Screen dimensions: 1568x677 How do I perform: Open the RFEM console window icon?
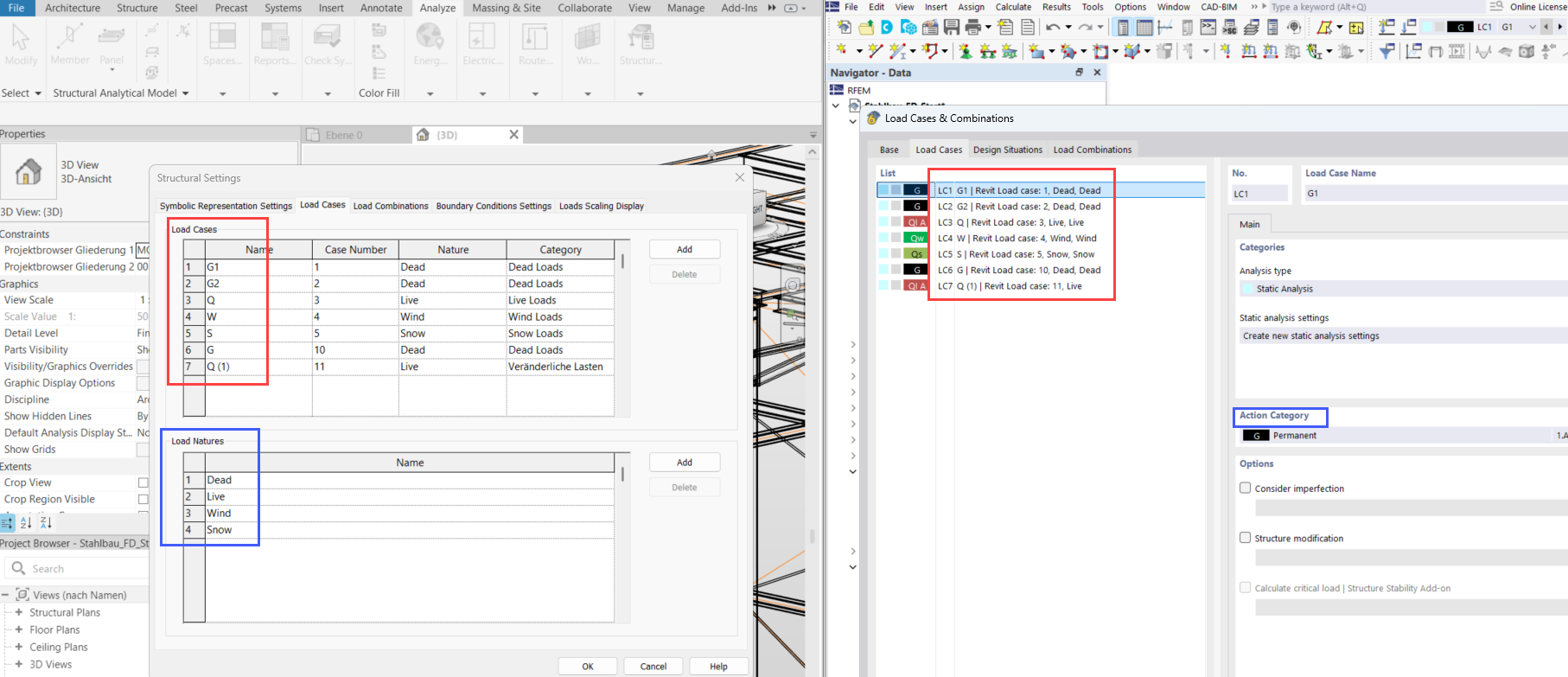1208,27
